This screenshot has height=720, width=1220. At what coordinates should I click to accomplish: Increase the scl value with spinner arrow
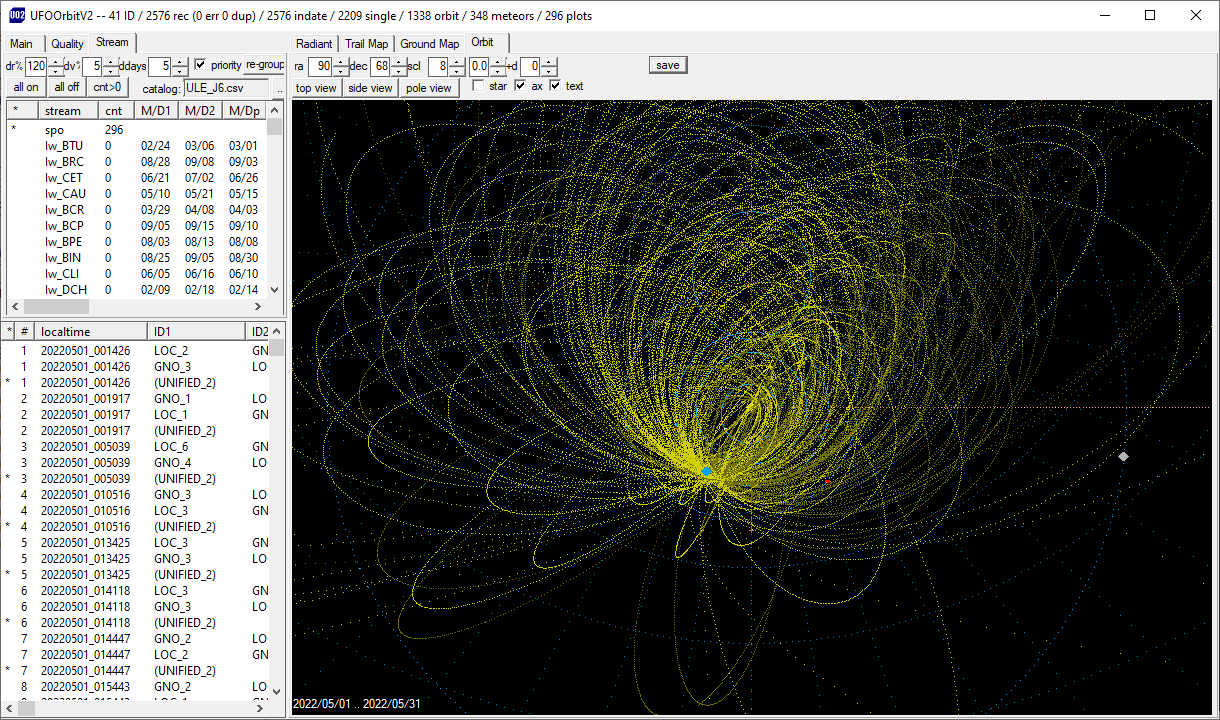[457, 61]
